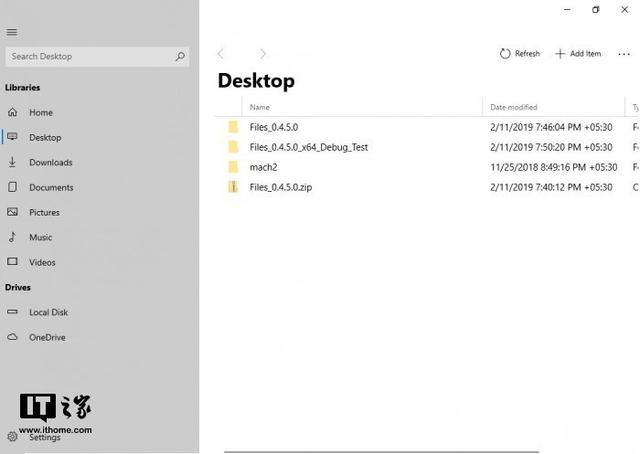The width and height of the screenshot is (640, 454).
Task: Click the mach2 folder icon
Action: point(233,167)
